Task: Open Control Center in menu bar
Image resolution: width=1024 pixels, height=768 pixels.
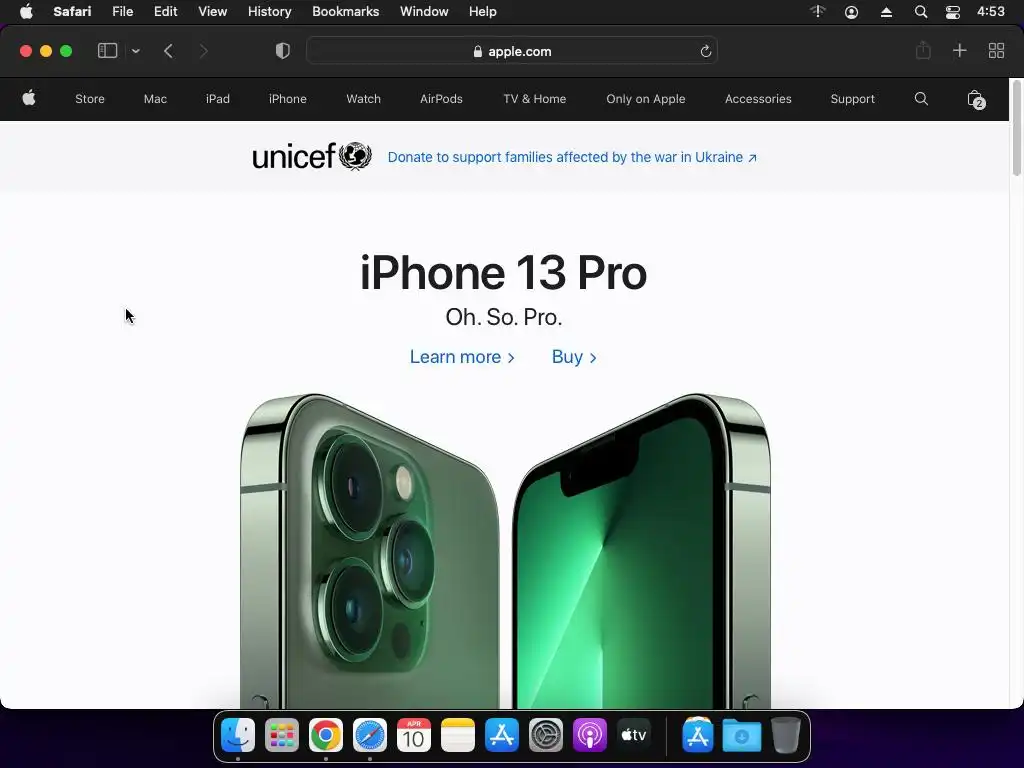Action: coord(953,12)
